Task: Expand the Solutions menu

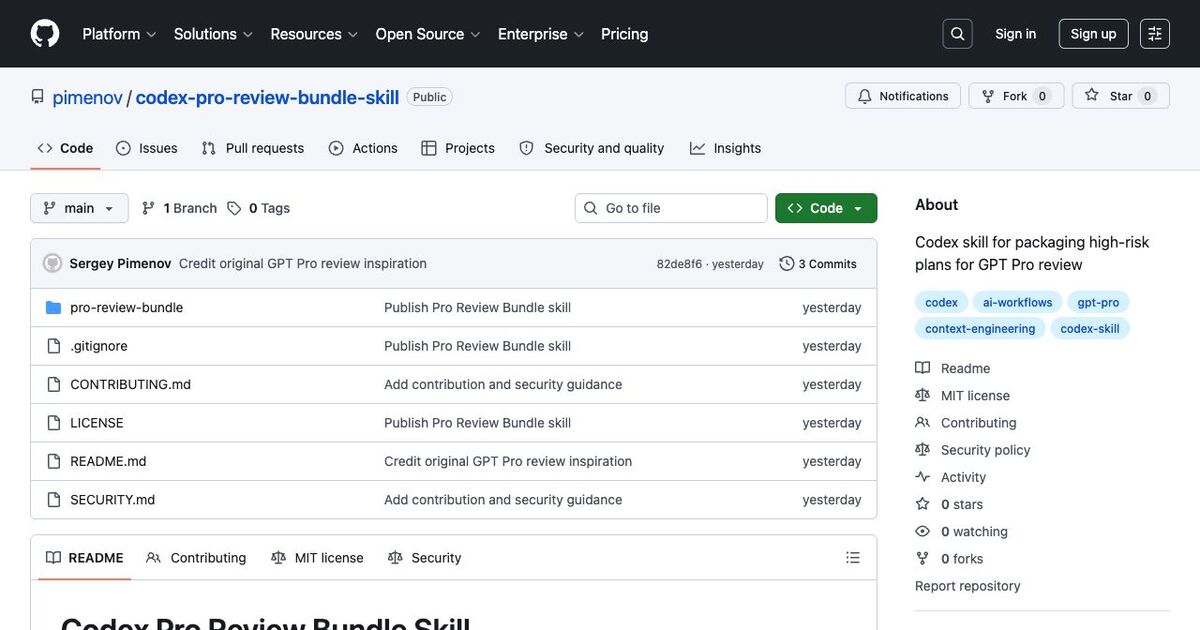Action: [213, 34]
